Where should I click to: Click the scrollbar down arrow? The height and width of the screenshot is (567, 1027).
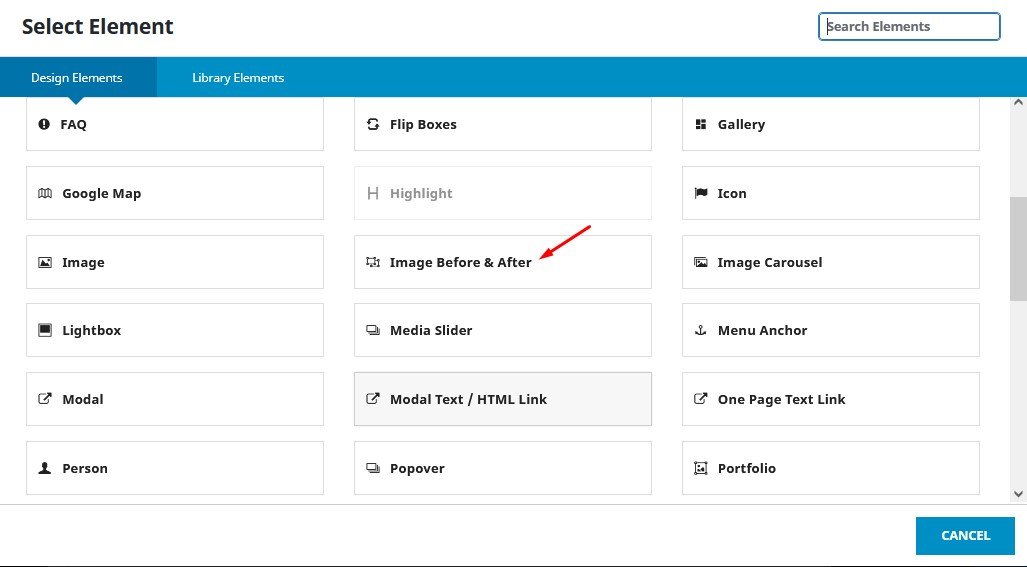click(x=1018, y=494)
